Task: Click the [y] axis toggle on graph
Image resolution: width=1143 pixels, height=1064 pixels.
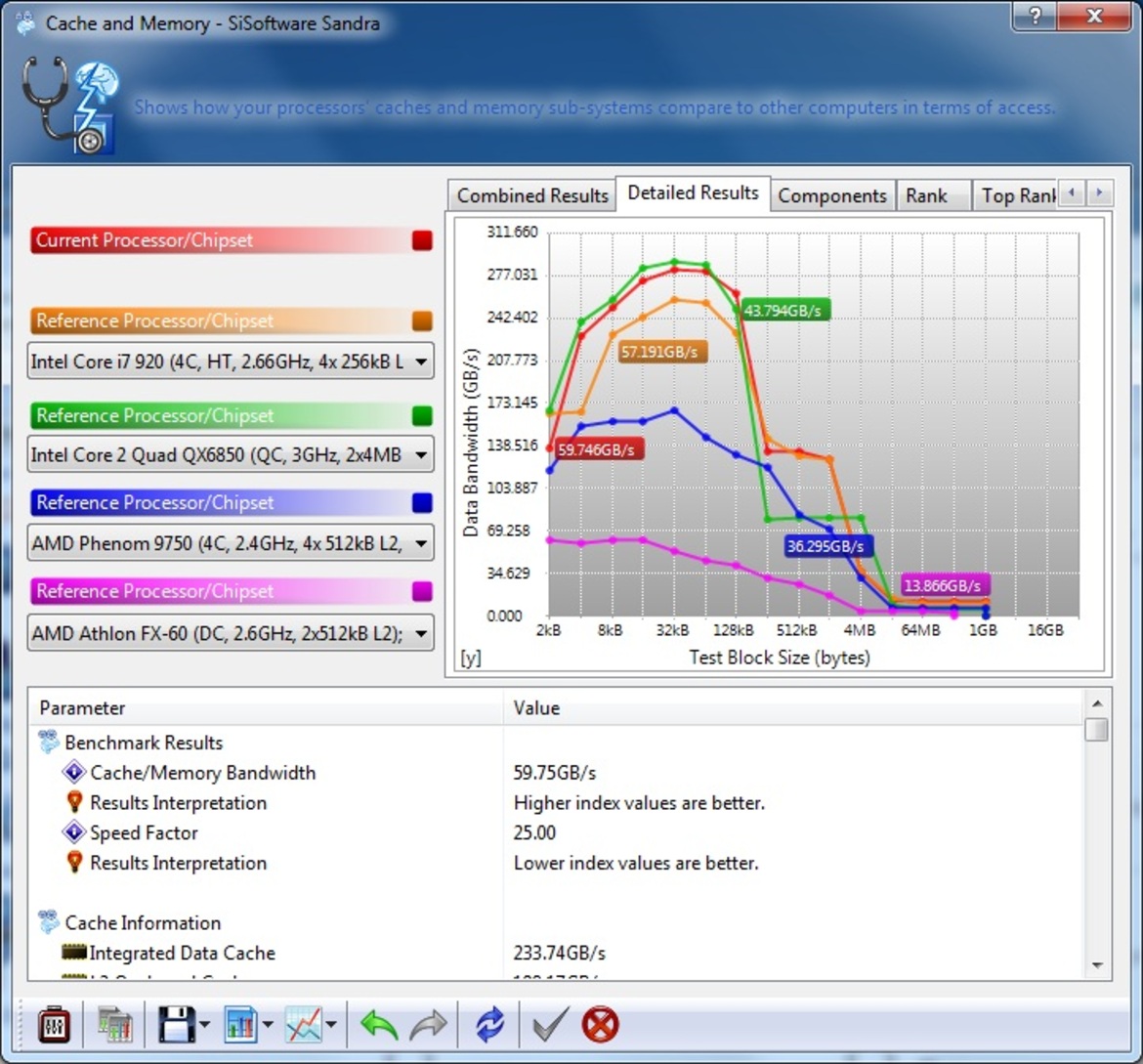Action: click(x=471, y=658)
